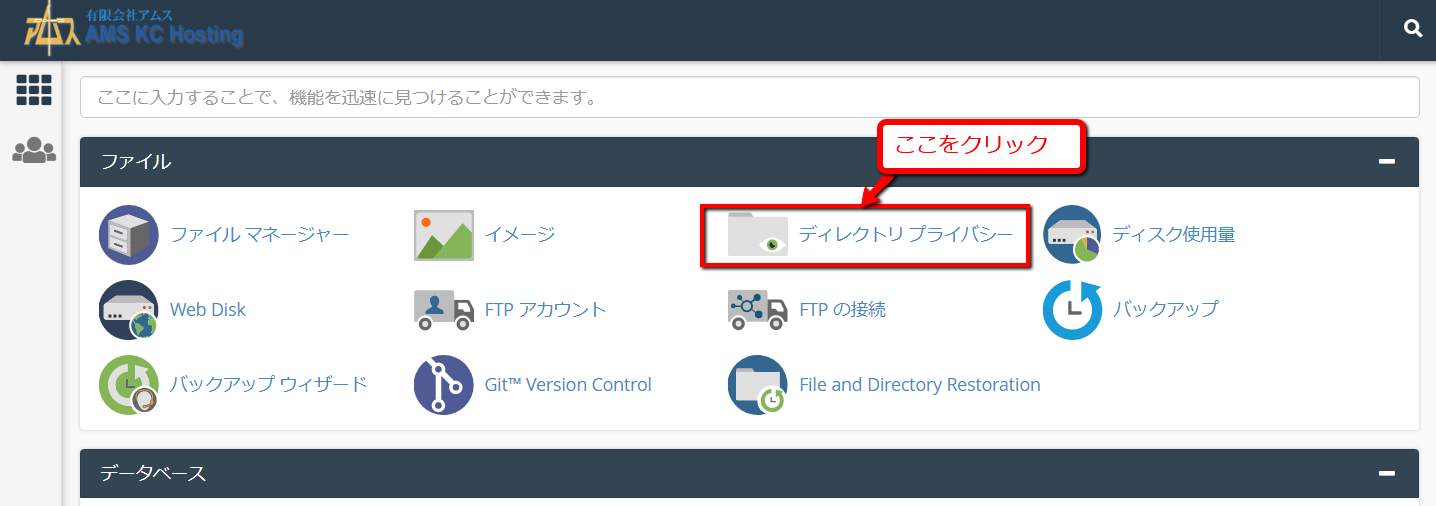The image size is (1436, 506).
Task: Click the バックアップ ウィザード link
Action: coord(269,384)
